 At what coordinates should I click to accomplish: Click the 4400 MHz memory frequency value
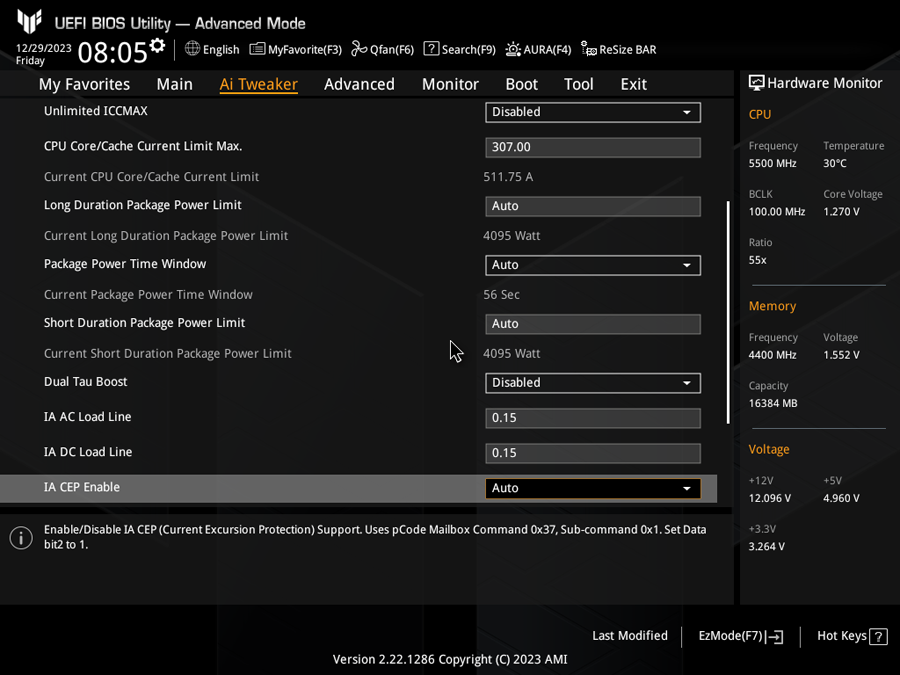[x=773, y=355]
